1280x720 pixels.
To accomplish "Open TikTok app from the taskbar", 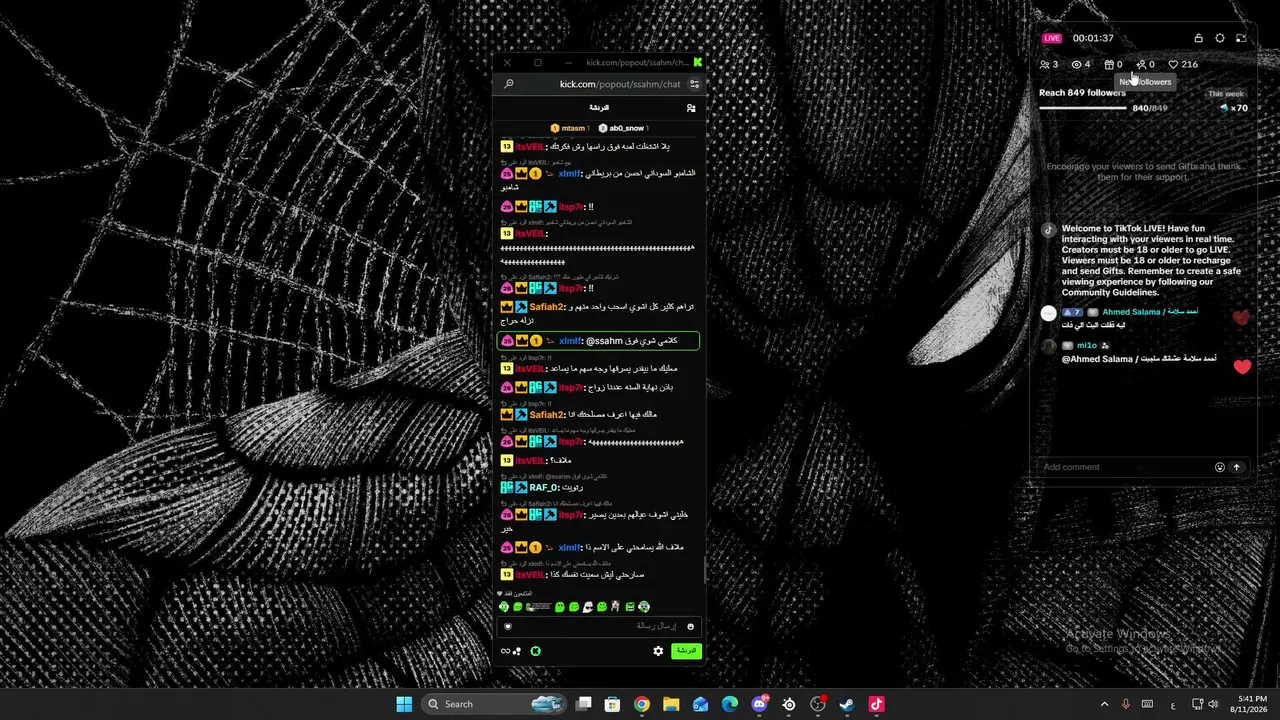I will (x=876, y=704).
